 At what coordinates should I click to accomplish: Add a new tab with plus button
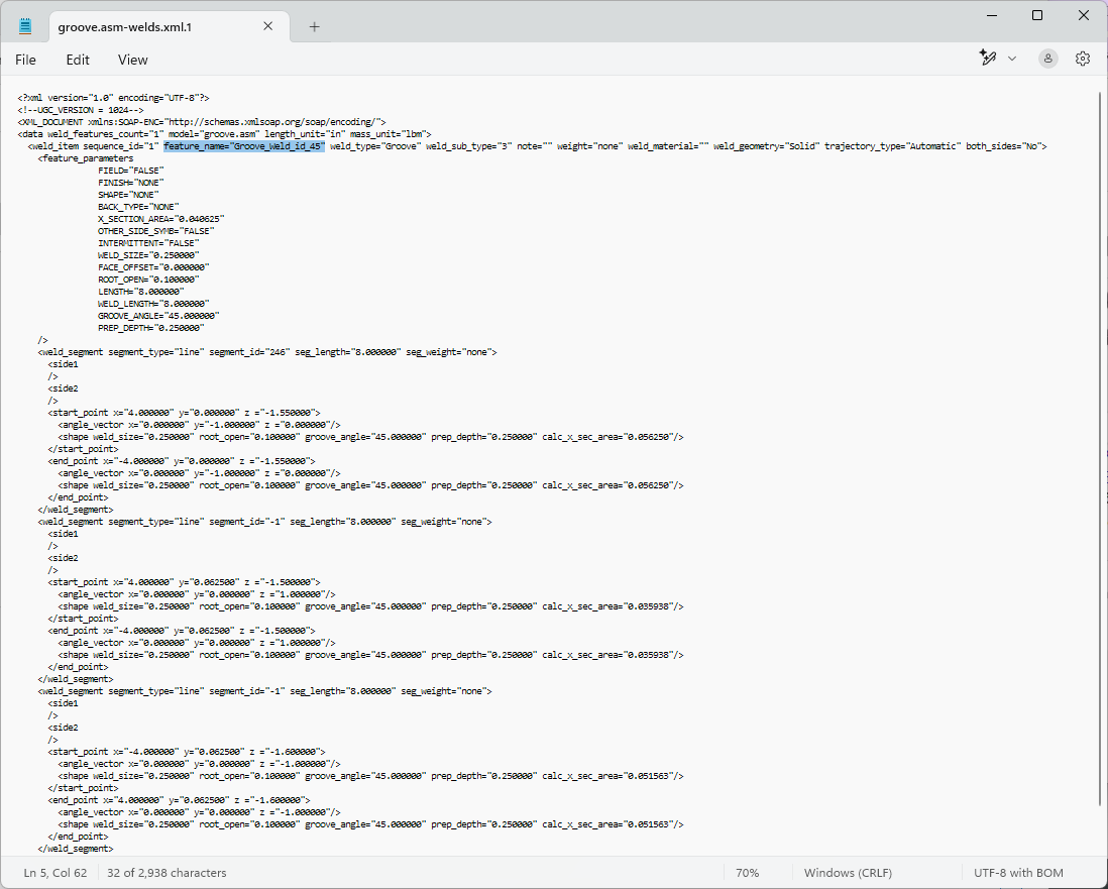click(x=314, y=27)
